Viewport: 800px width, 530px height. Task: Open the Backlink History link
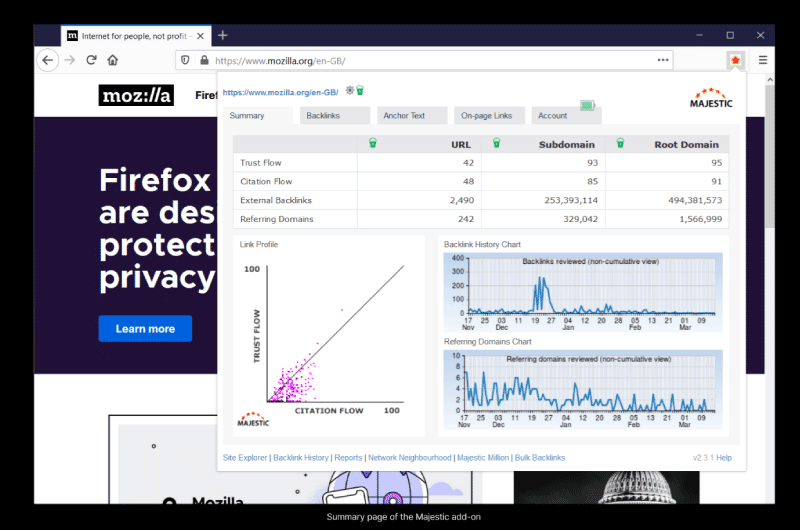301,458
